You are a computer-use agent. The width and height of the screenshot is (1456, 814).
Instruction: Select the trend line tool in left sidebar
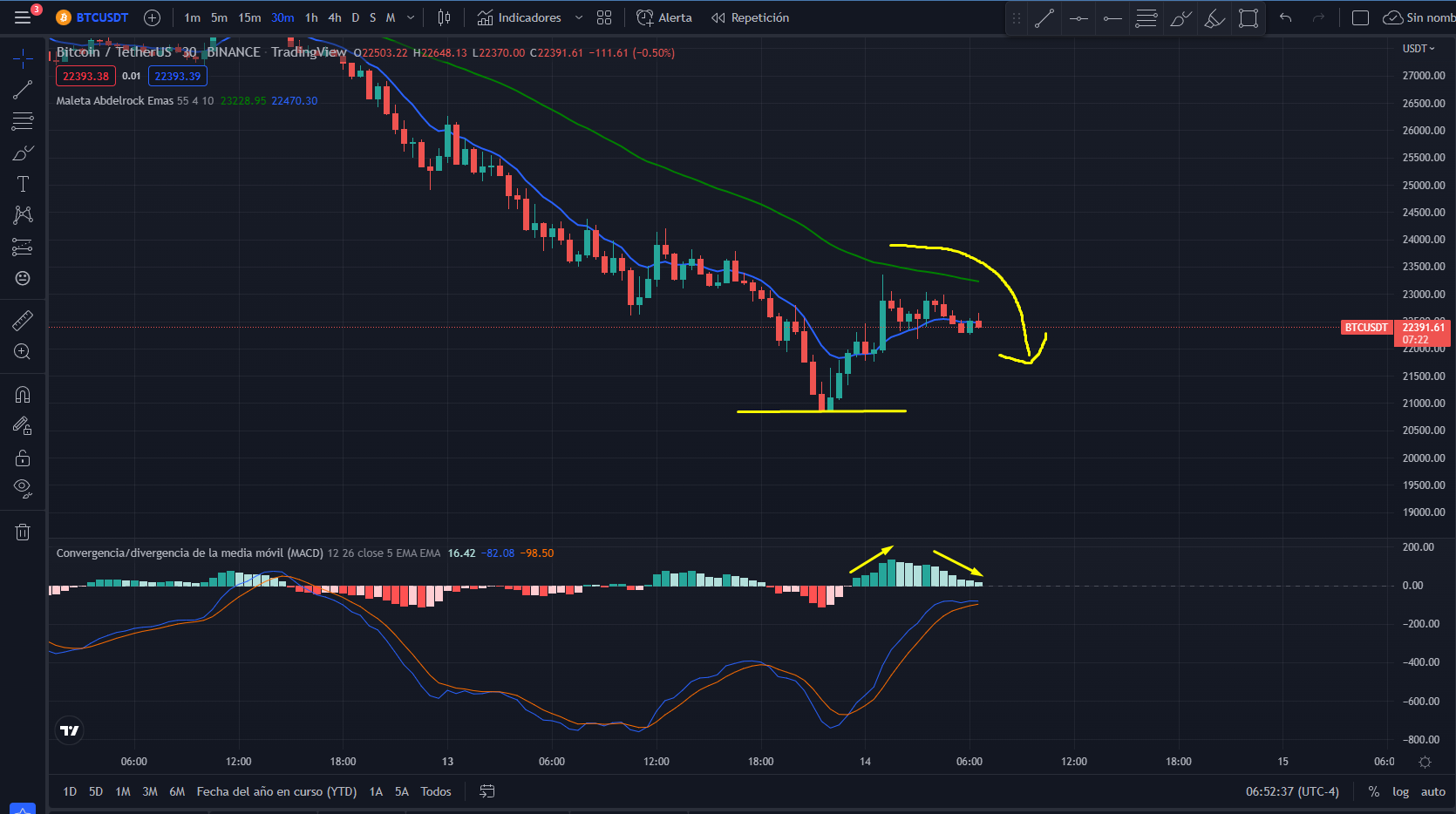pos(23,90)
